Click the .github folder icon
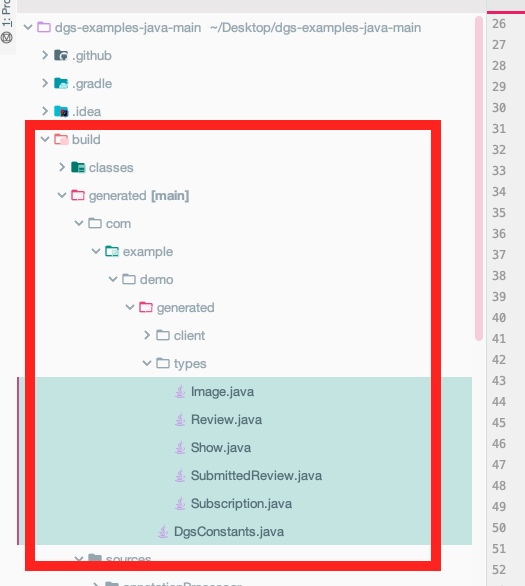525x586 pixels. (x=61, y=55)
